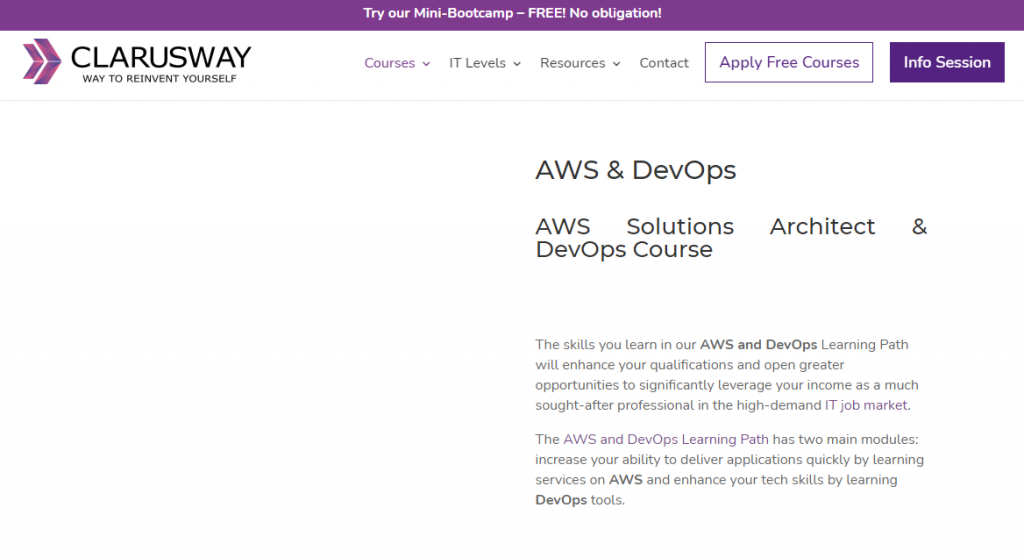Click the Mini-Bootcamp free offer banner
The image size is (1024, 558).
(512, 13)
